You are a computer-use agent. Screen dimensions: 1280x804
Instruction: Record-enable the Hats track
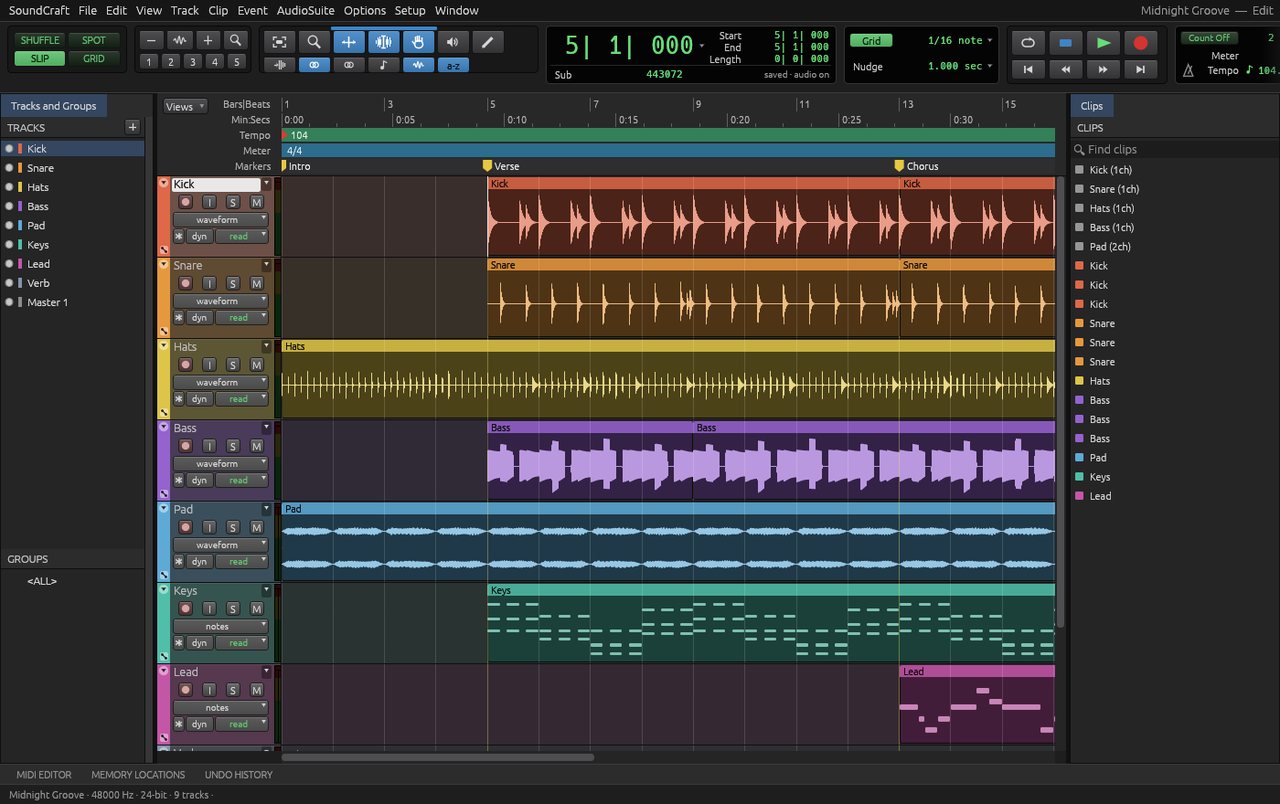[x=185, y=365]
